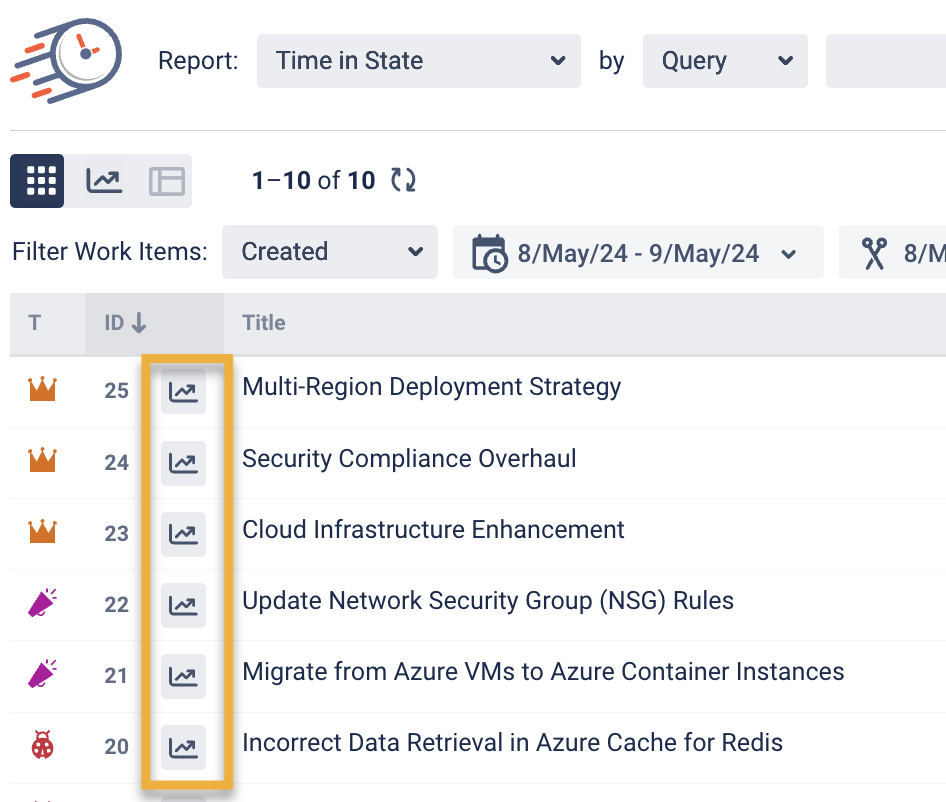
Task: Switch to pivot table view
Action: (167, 181)
